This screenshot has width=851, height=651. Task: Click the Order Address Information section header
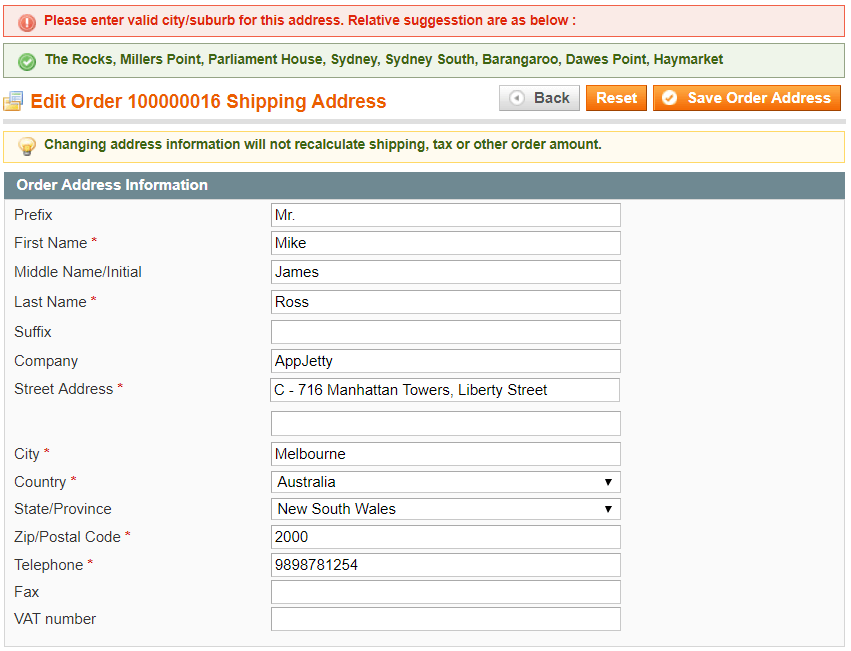(x=424, y=185)
